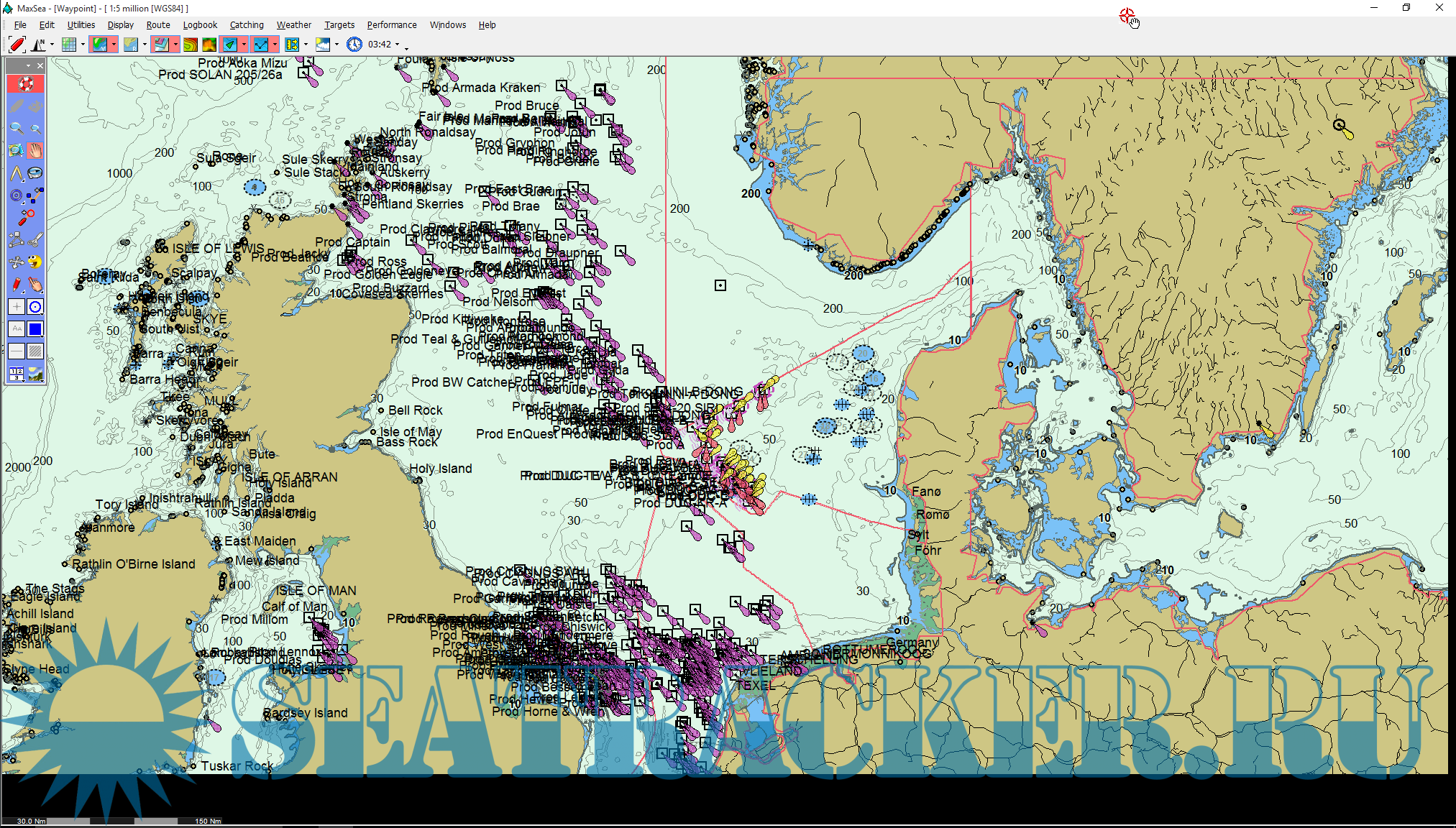
Task: Open the Catching menu
Action: (x=247, y=25)
